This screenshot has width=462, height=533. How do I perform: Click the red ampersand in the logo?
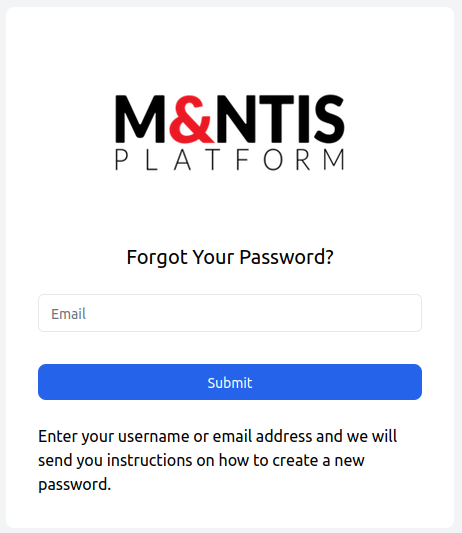pos(191,119)
